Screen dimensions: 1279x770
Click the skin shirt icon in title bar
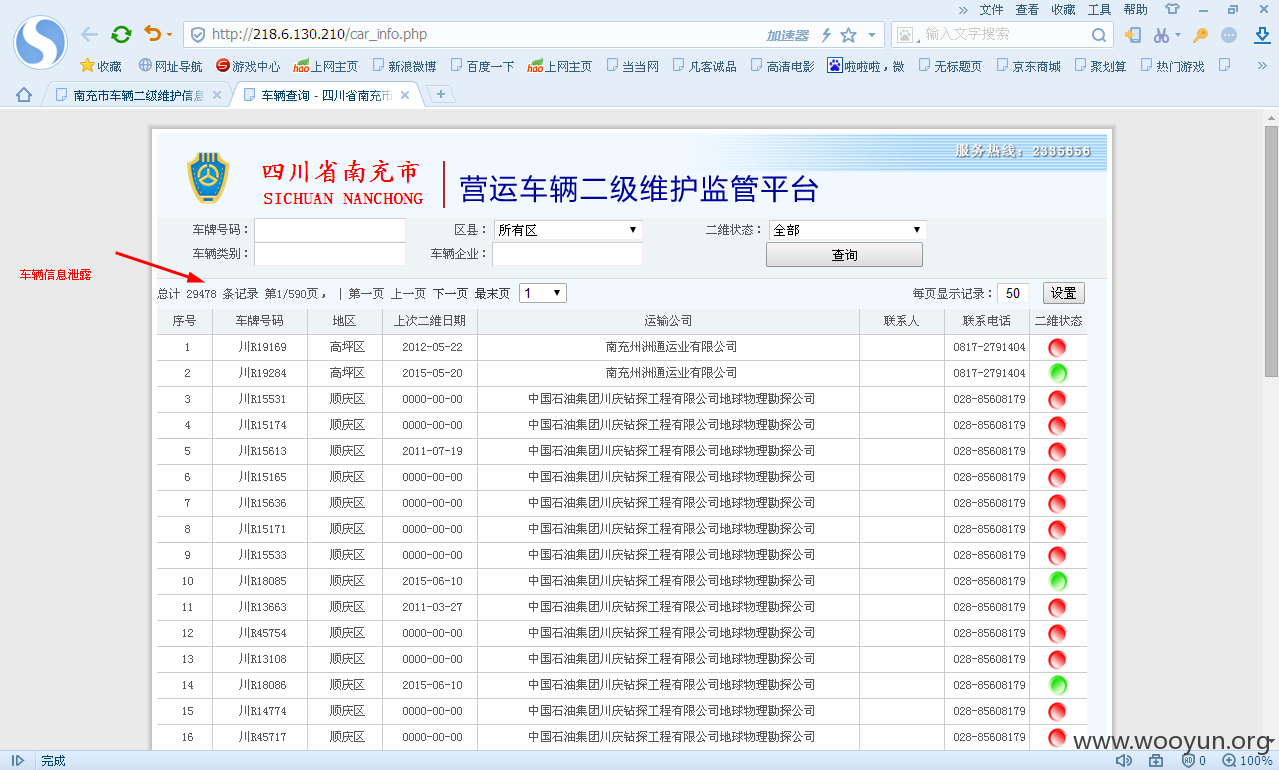click(1172, 9)
